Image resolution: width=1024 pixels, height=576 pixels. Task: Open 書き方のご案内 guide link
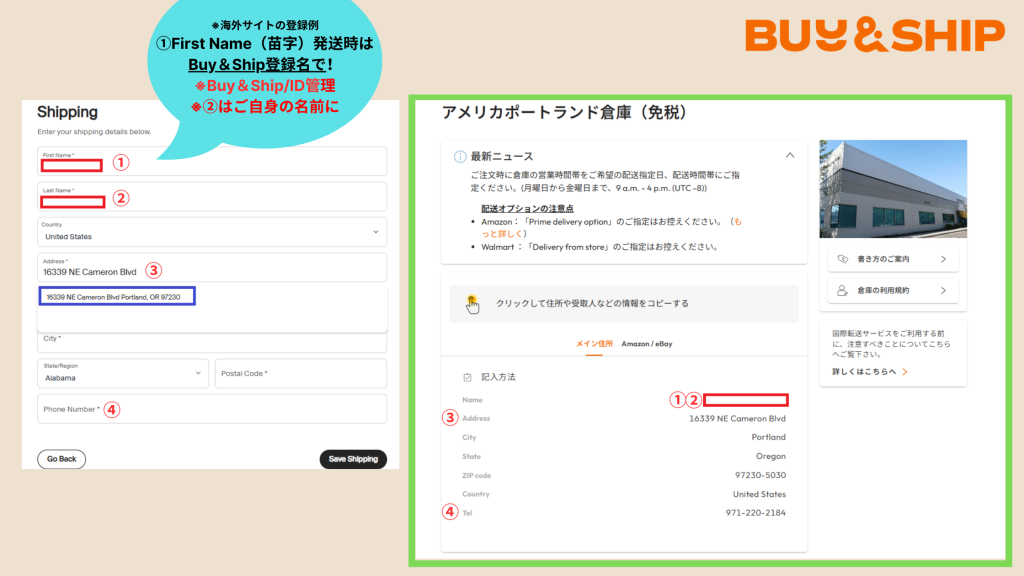point(893,259)
